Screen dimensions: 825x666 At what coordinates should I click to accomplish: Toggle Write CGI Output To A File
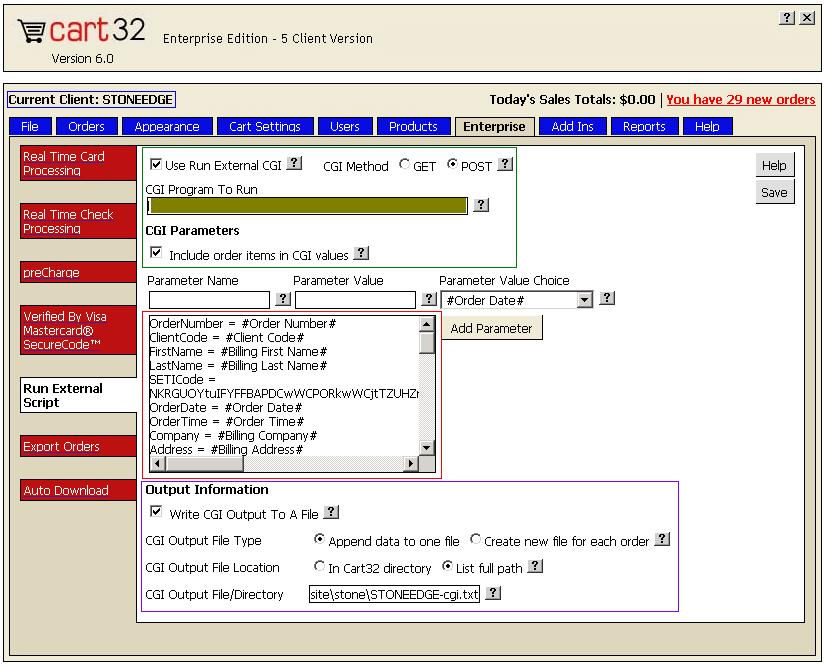click(156, 511)
